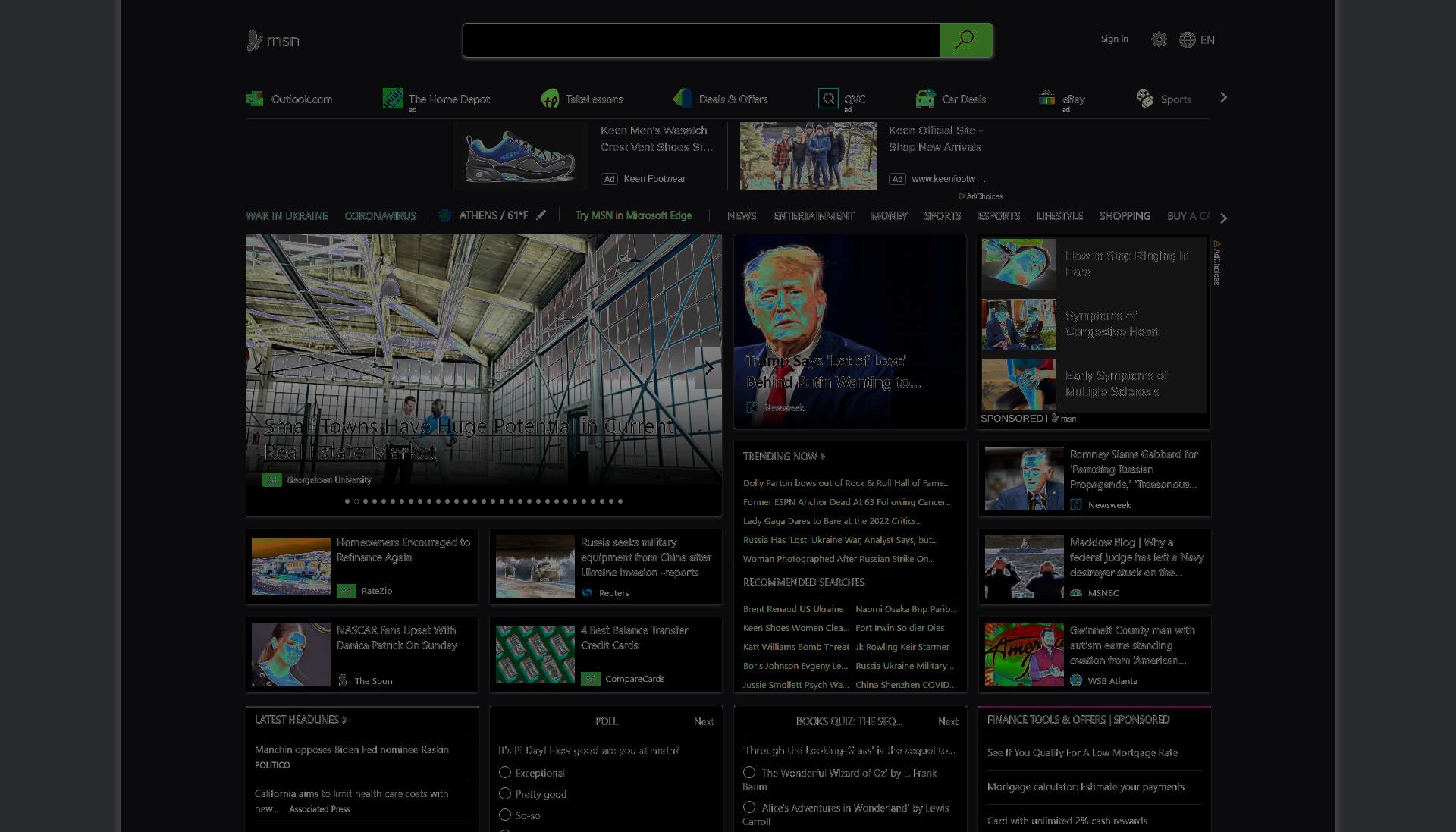Click Newsweek icon on Romney story
The height and width of the screenshot is (832, 1456).
[1076, 504]
